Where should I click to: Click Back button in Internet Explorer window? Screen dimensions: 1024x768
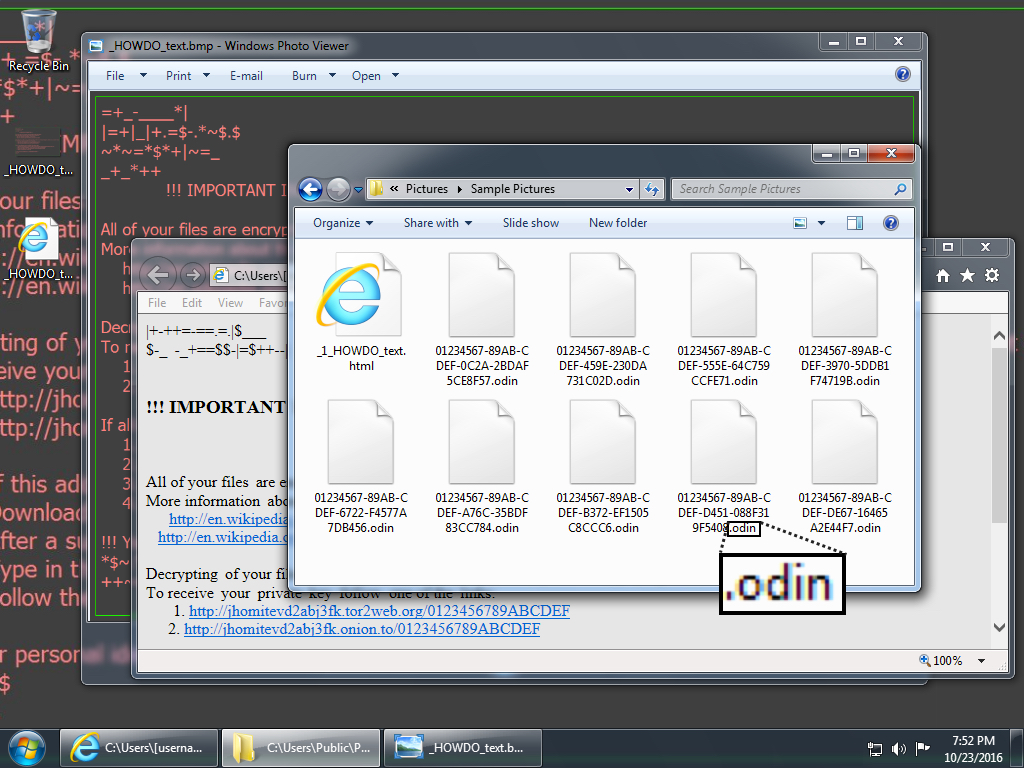tap(158, 275)
